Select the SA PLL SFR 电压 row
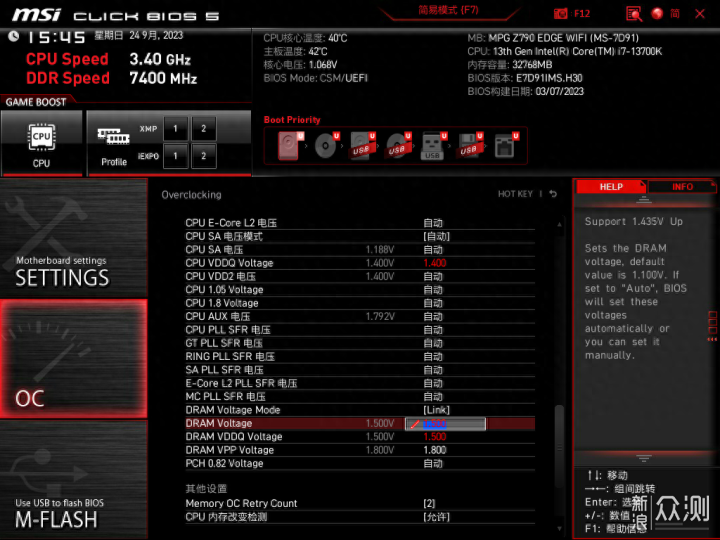Image resolution: width=720 pixels, height=540 pixels. [360, 370]
